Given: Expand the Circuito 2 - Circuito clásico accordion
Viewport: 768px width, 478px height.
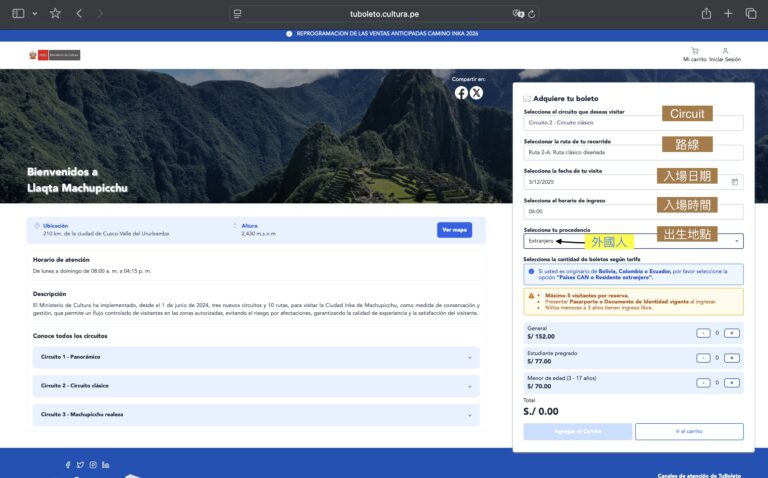Looking at the screenshot, I should tap(256, 385).
